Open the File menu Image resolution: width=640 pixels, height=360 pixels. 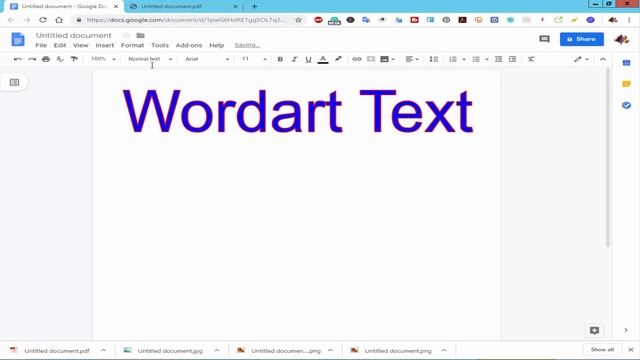(x=41, y=45)
